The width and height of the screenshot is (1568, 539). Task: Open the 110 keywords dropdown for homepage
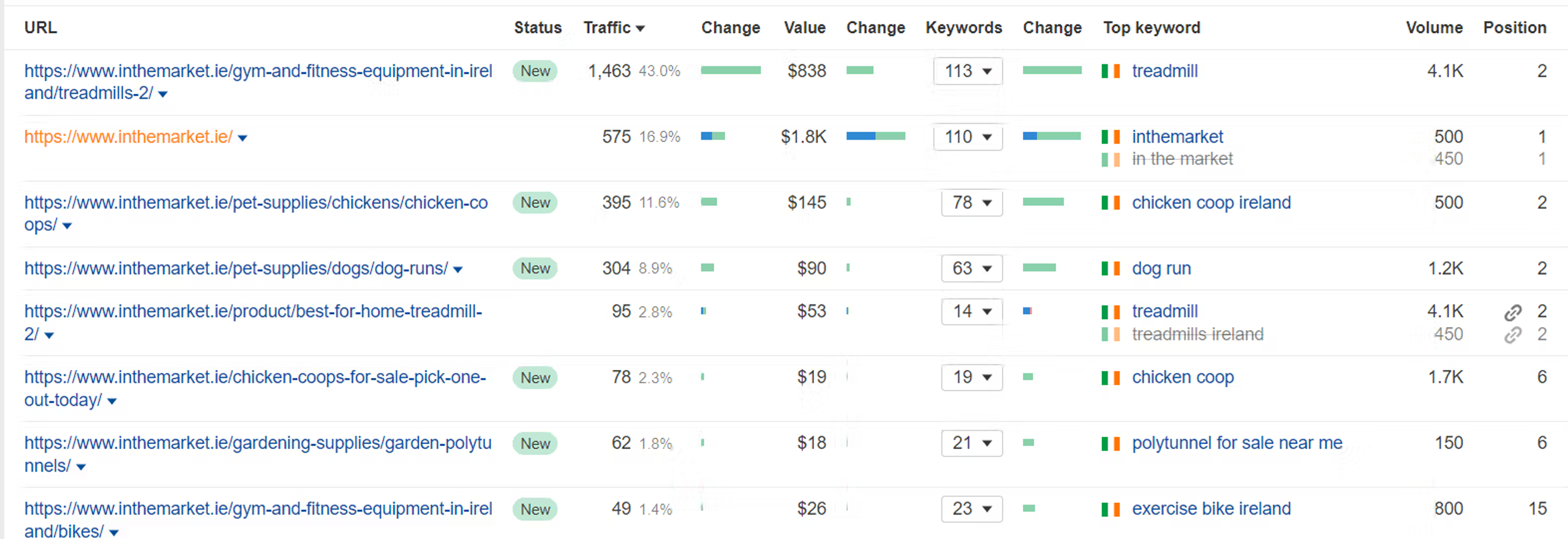pyautogui.click(x=968, y=137)
